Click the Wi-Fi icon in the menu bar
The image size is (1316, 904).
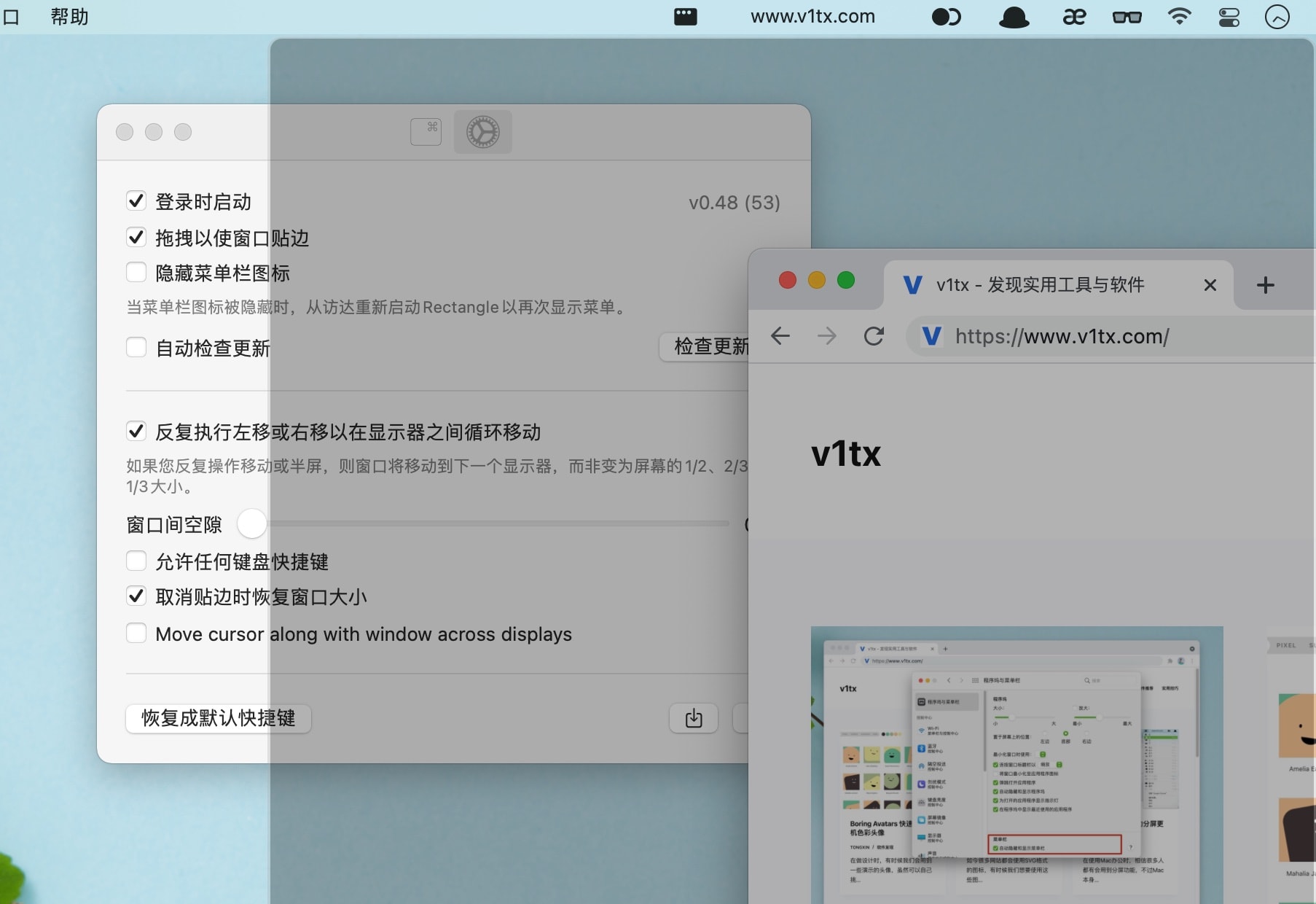(1179, 17)
